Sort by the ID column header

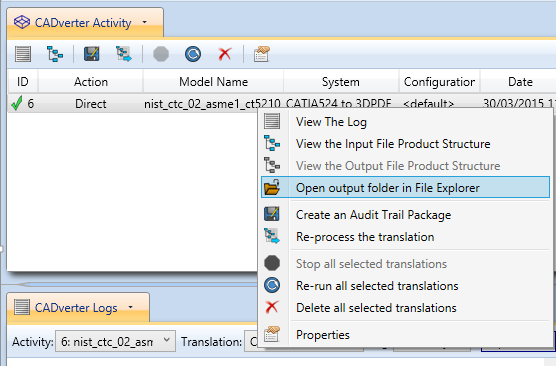(23, 82)
